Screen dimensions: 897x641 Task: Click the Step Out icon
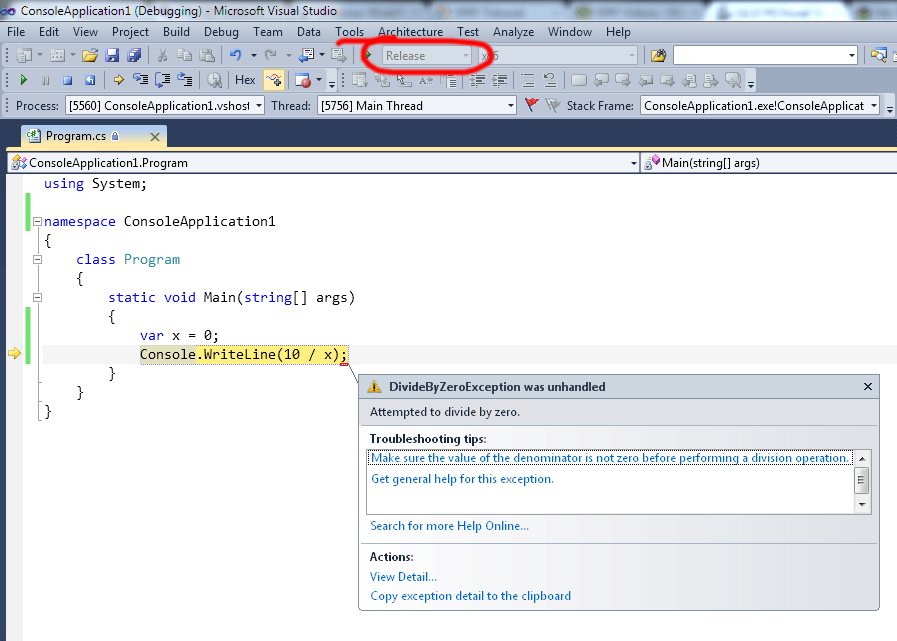(184, 80)
